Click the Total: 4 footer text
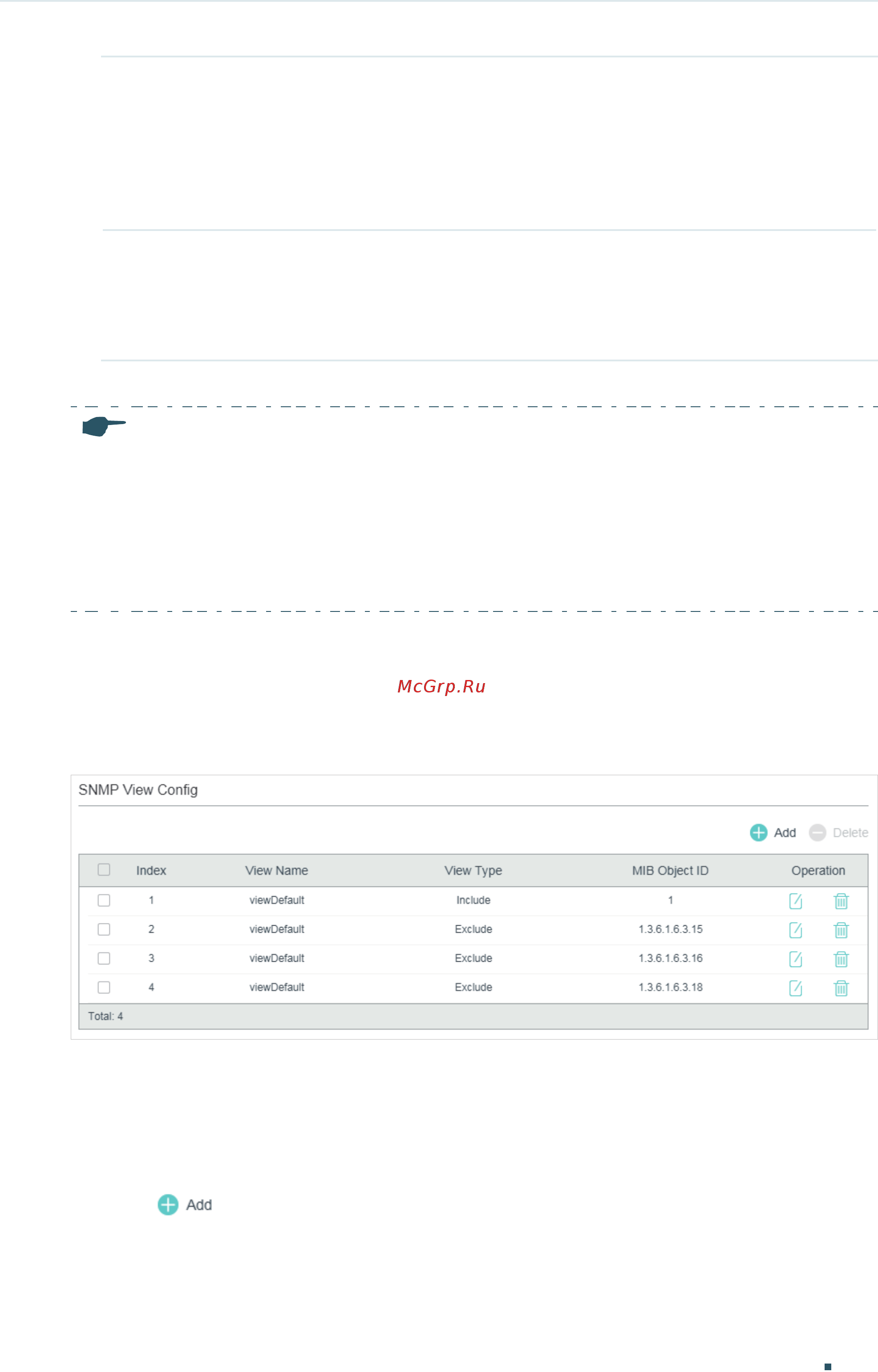Screen dimensions: 878x1372 coord(105,1017)
